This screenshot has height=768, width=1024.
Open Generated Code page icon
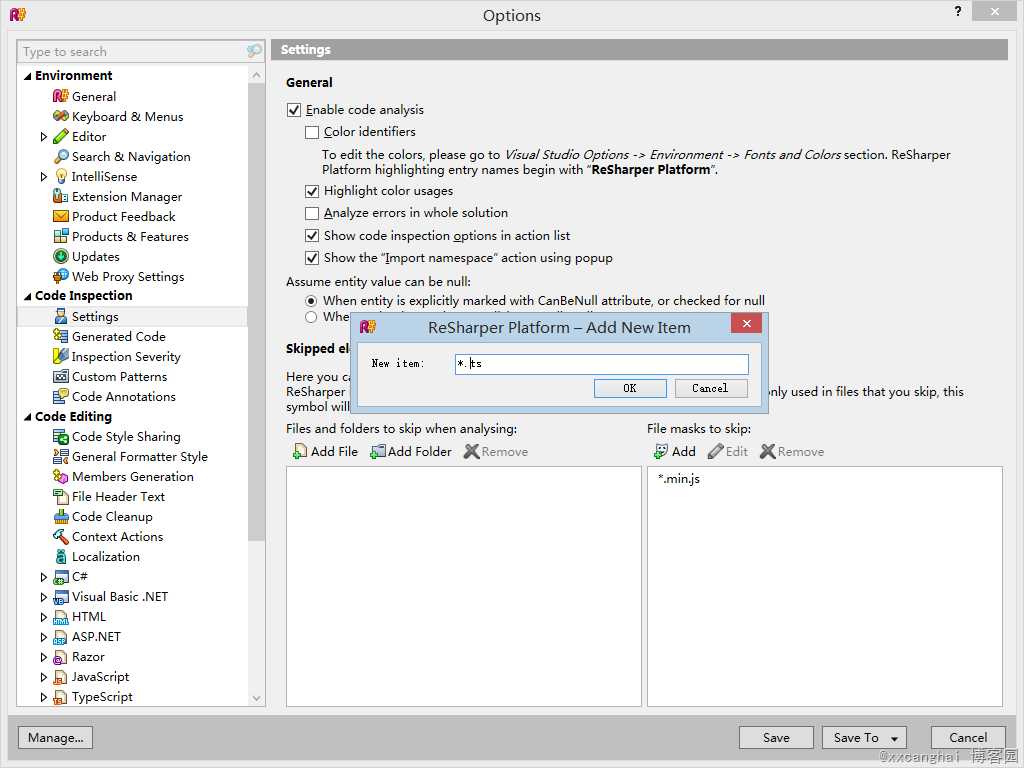[60, 336]
